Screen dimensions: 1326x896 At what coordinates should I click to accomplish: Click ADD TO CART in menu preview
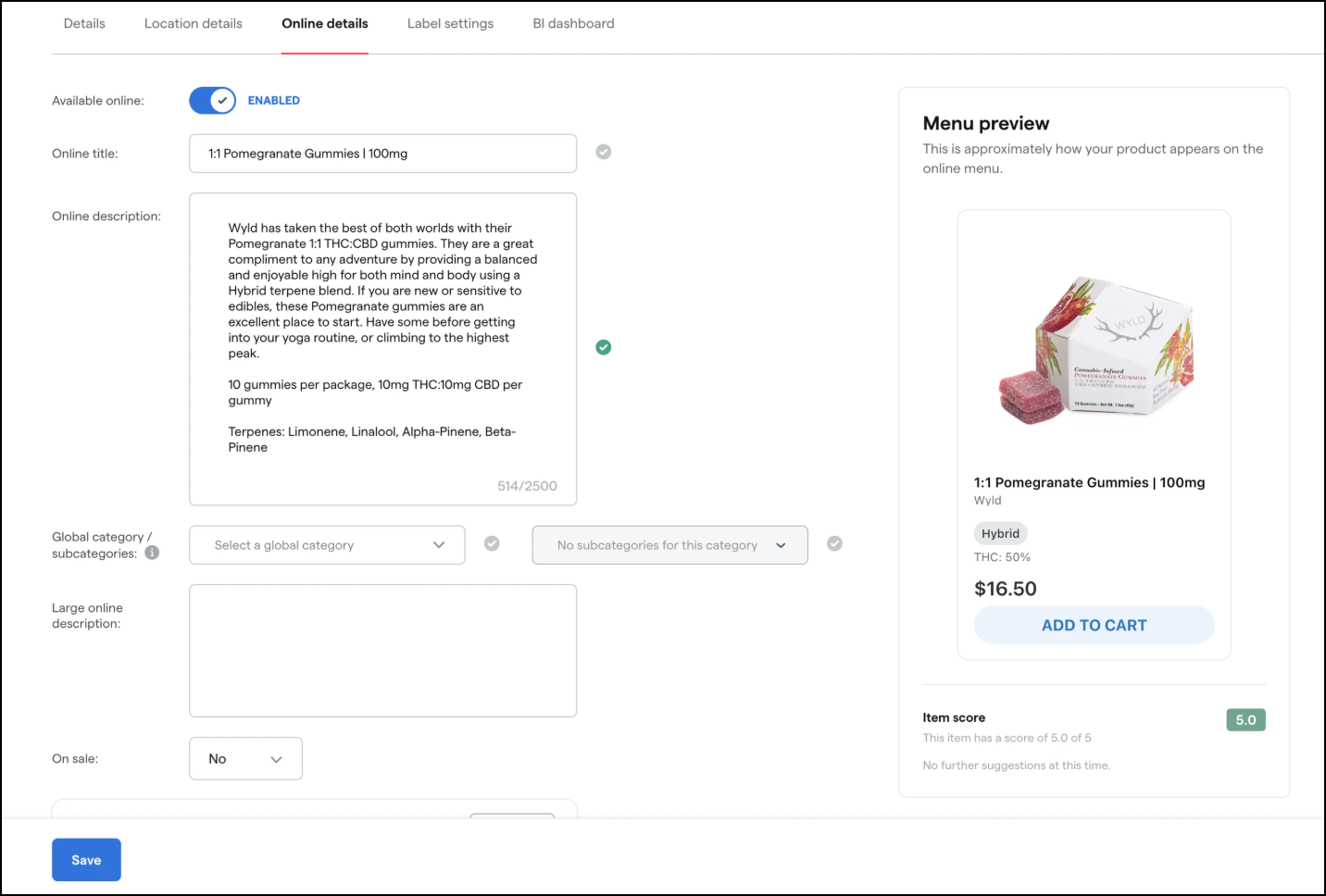[x=1094, y=625]
